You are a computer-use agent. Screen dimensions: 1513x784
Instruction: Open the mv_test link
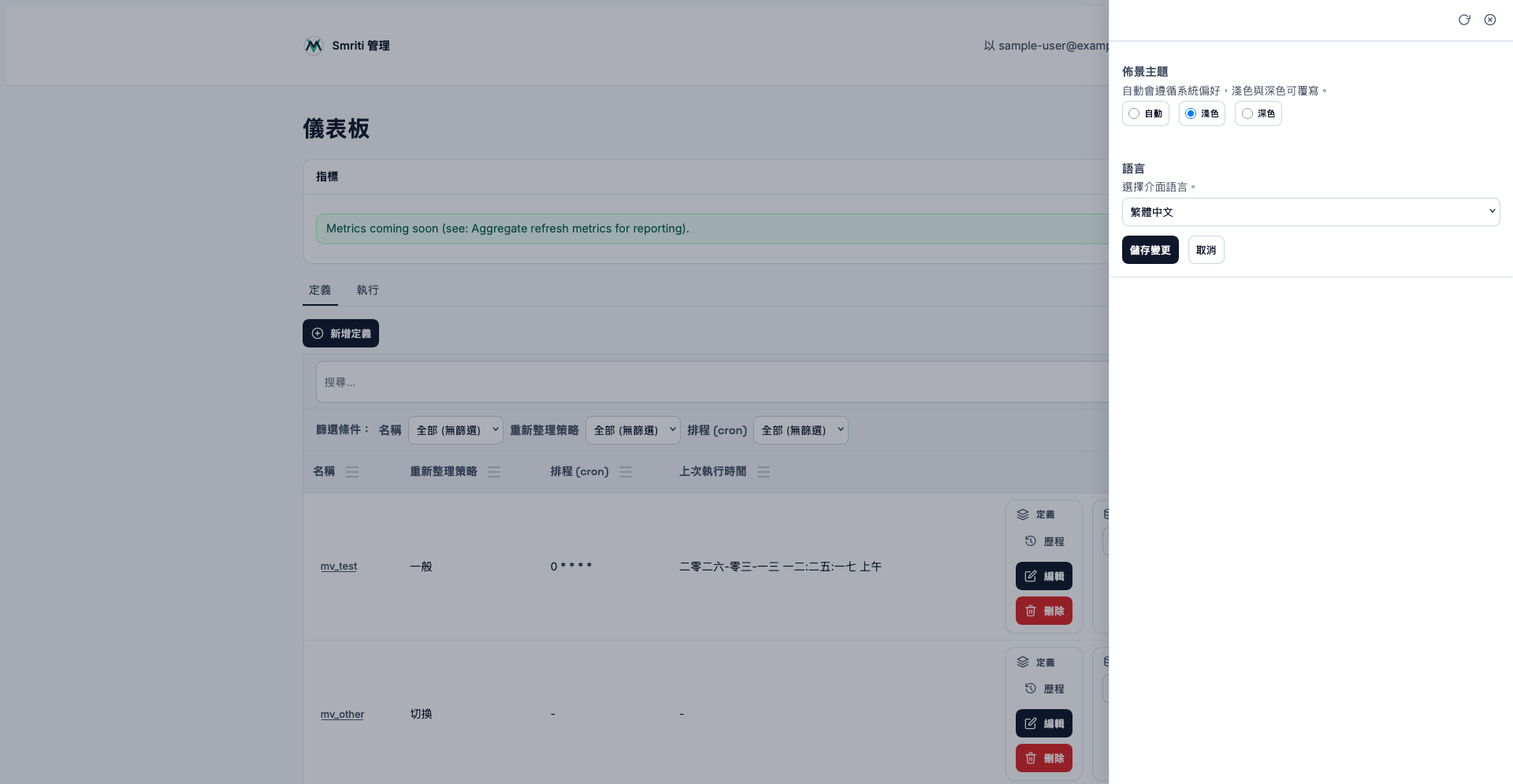point(339,567)
